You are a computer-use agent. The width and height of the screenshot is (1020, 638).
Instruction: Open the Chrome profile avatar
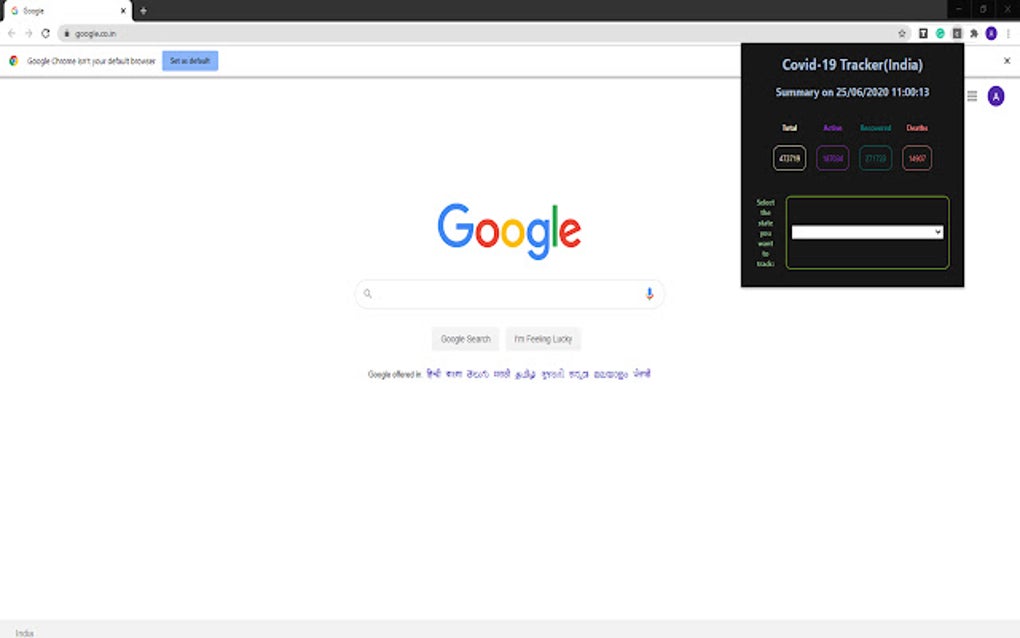(990, 32)
